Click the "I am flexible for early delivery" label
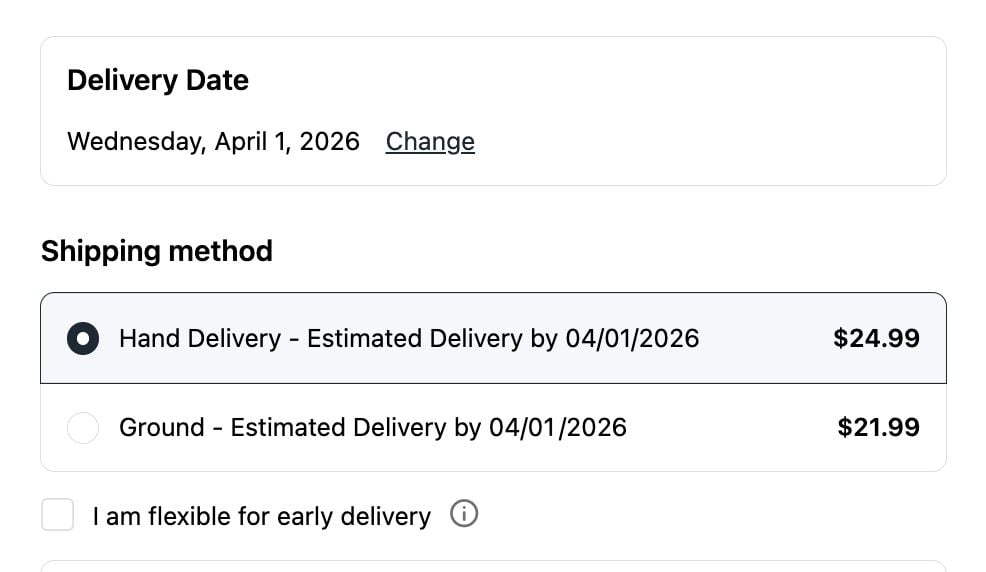 pyautogui.click(x=261, y=517)
